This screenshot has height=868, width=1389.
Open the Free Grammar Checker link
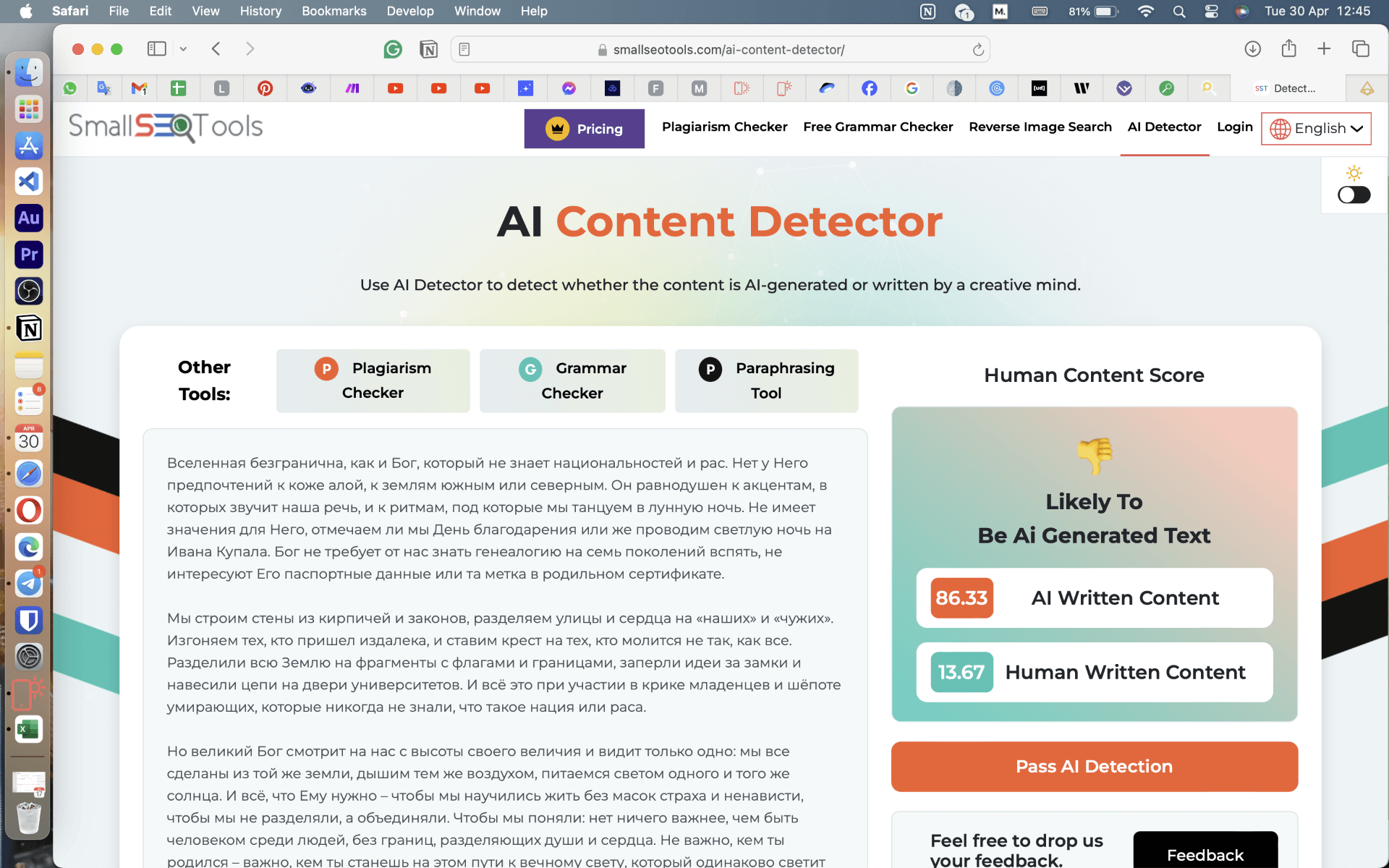click(878, 127)
